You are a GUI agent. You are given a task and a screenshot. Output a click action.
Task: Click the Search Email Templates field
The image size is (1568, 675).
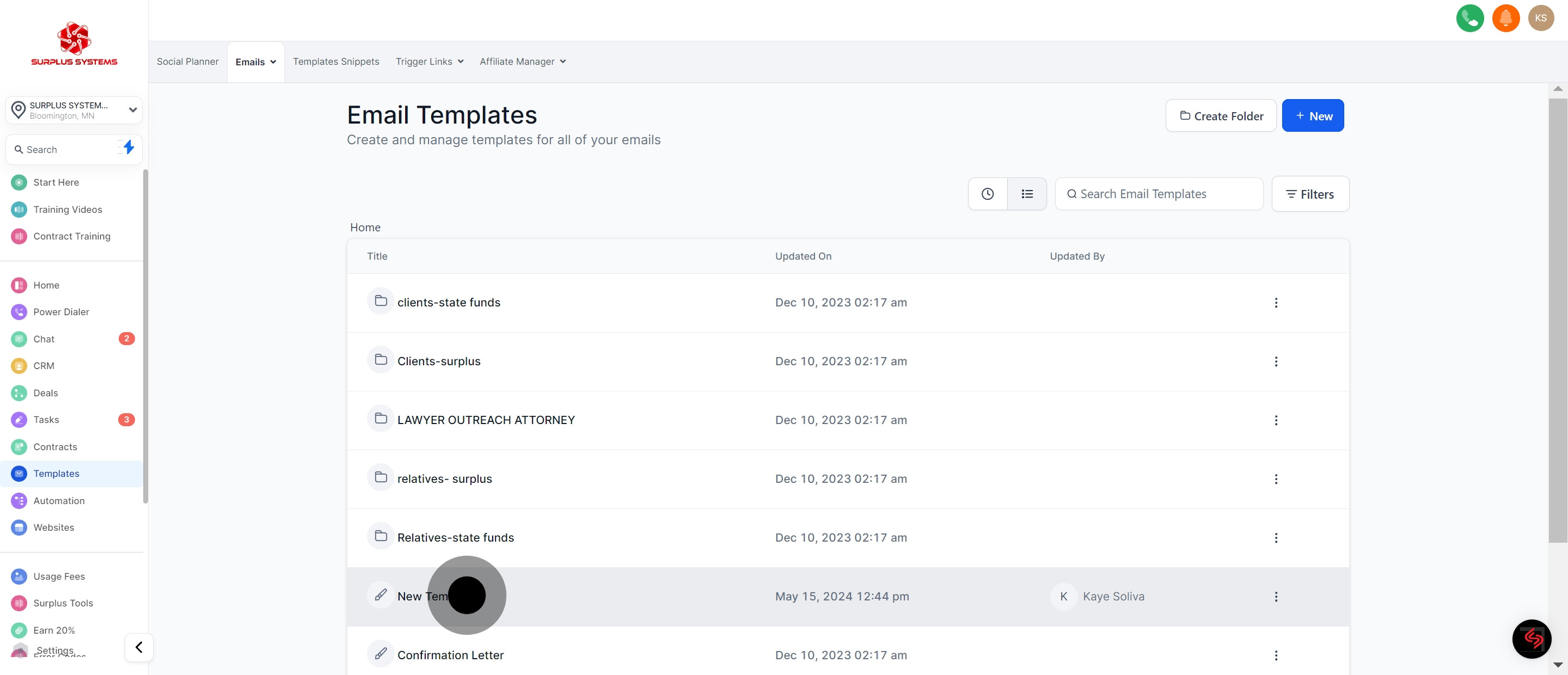pyautogui.click(x=1159, y=194)
